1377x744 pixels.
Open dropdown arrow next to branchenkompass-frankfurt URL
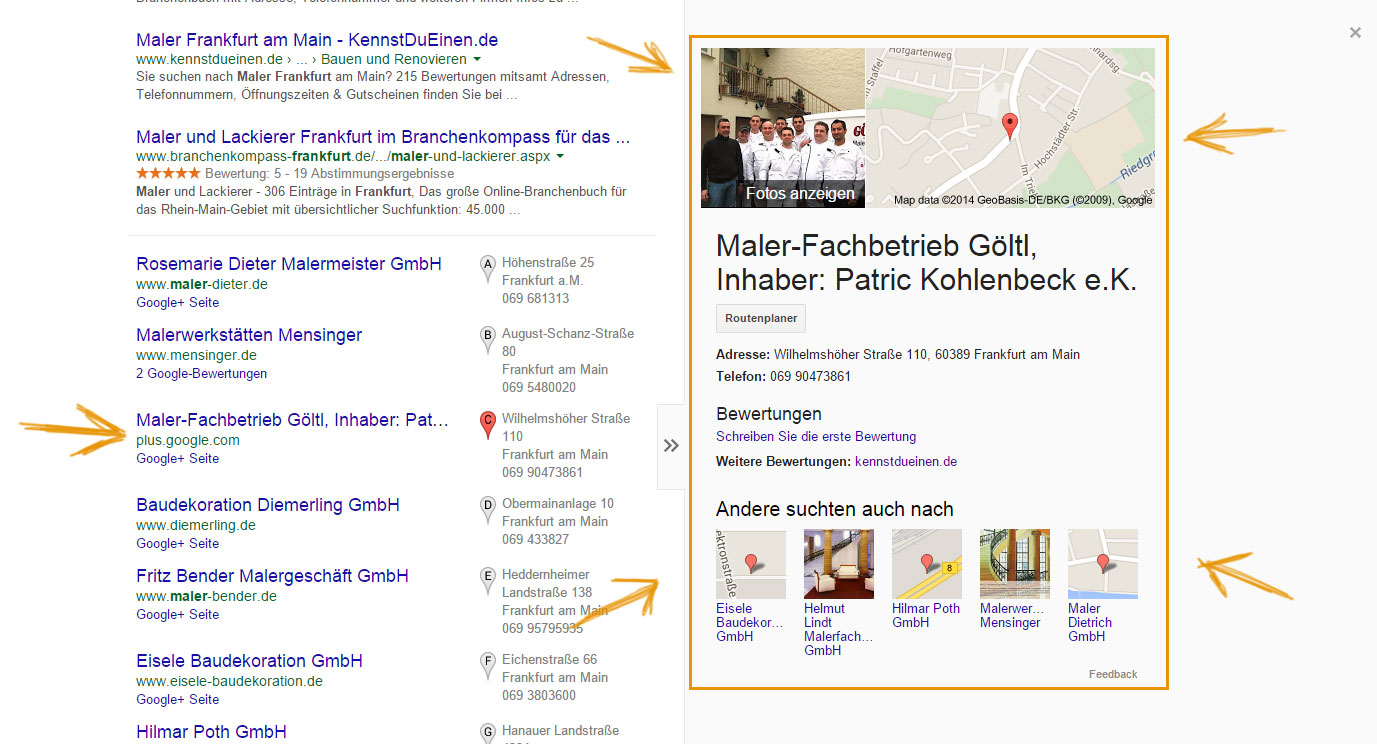coord(560,157)
